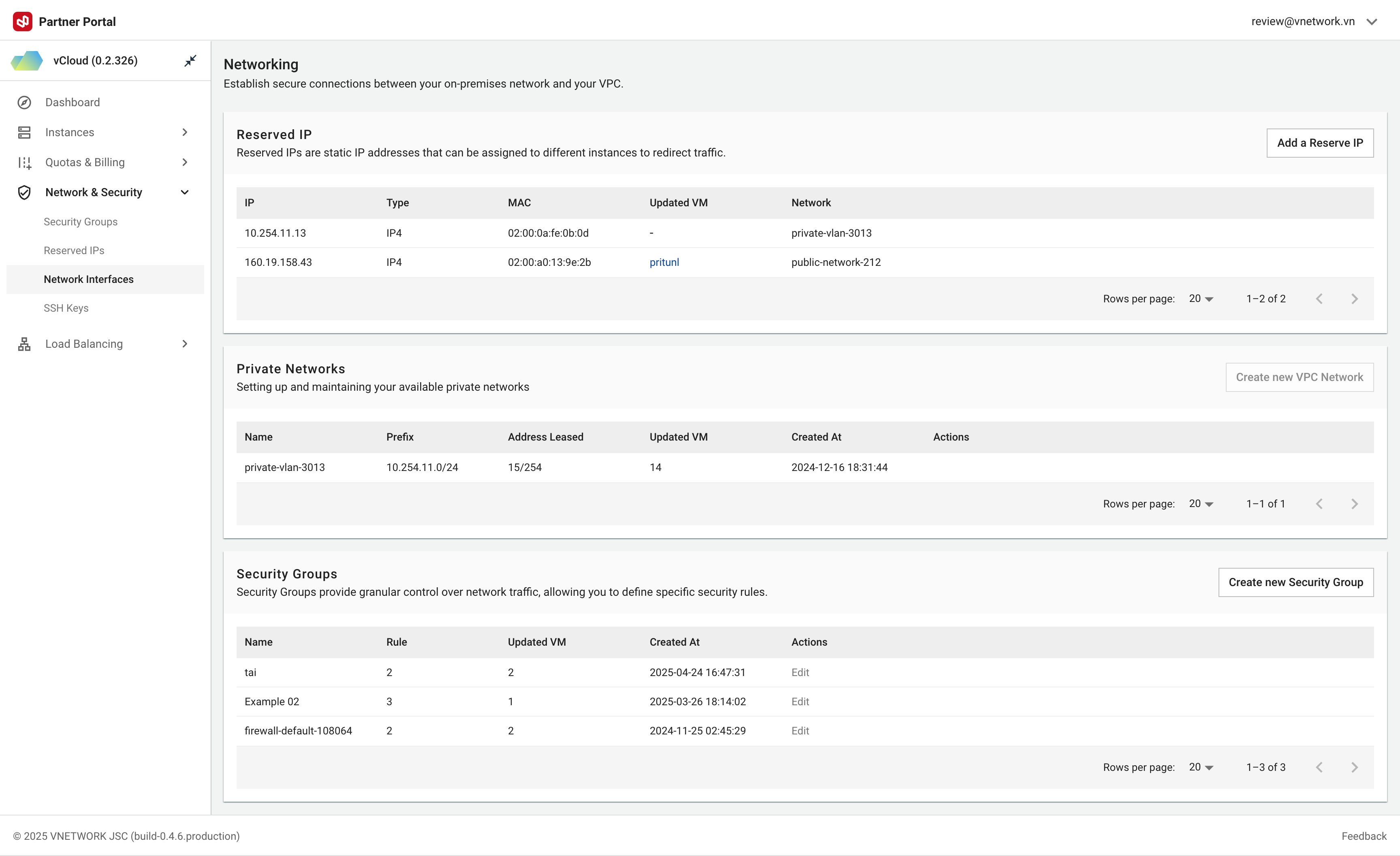Image resolution: width=1400 pixels, height=856 pixels.
Task: Click address leased 15/254 cell
Action: click(525, 468)
